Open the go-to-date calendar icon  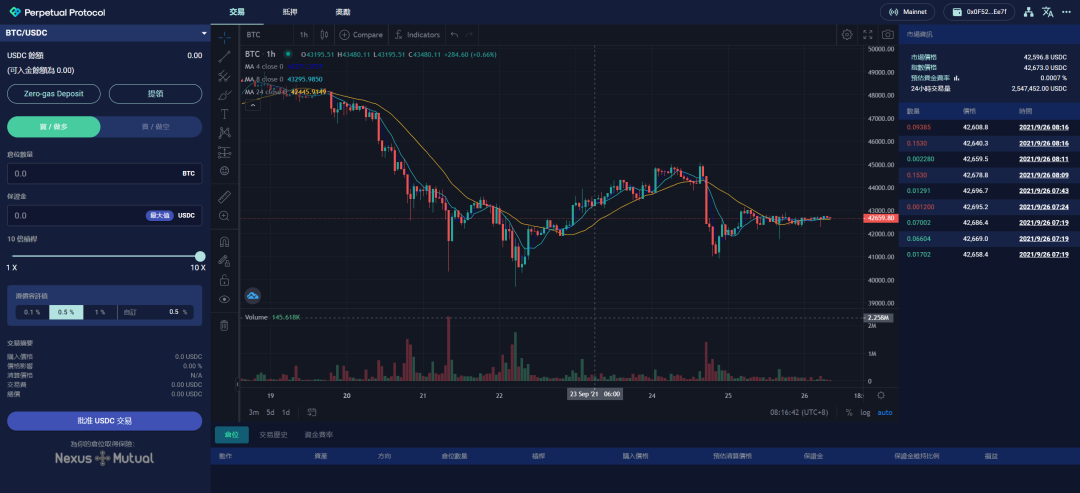[312, 412]
